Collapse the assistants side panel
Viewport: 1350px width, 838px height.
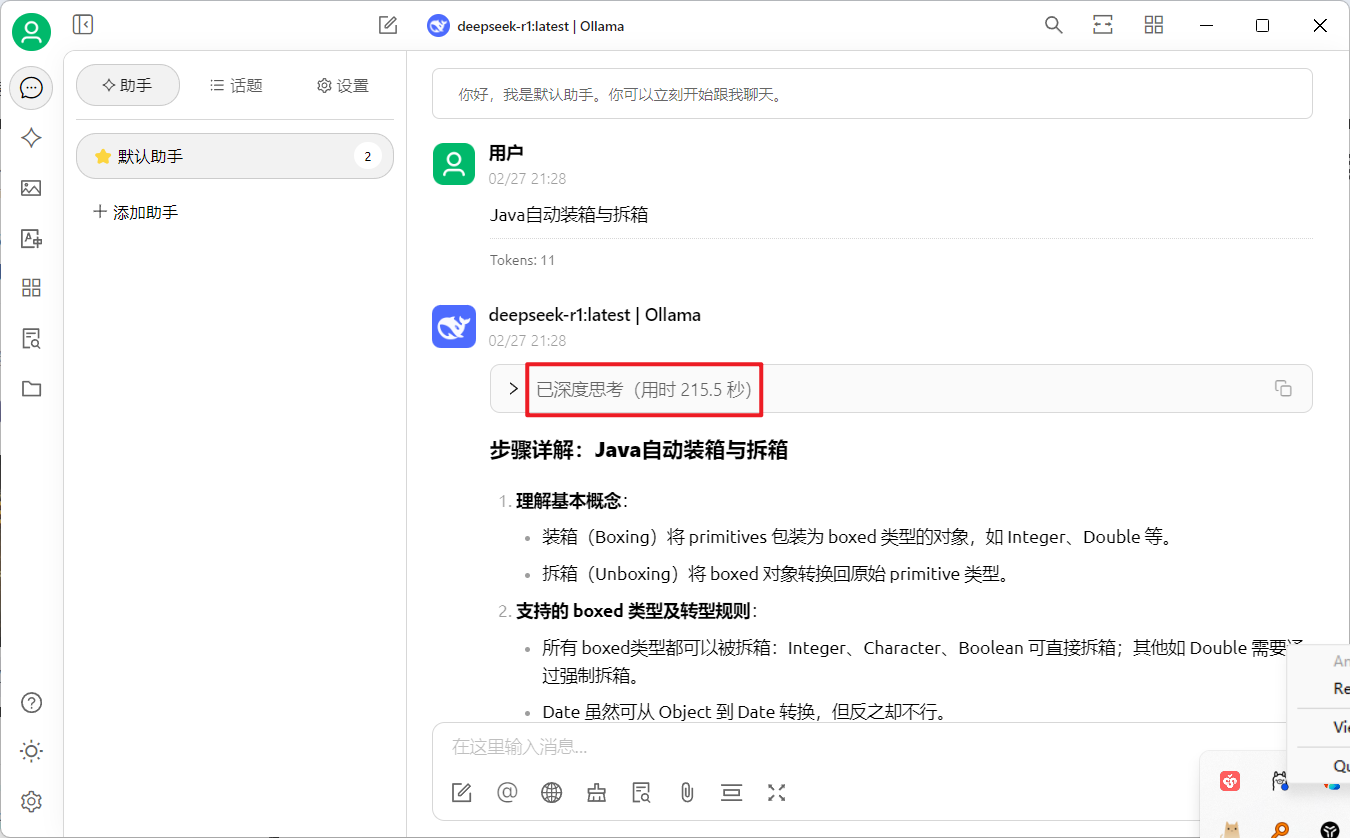point(83,25)
